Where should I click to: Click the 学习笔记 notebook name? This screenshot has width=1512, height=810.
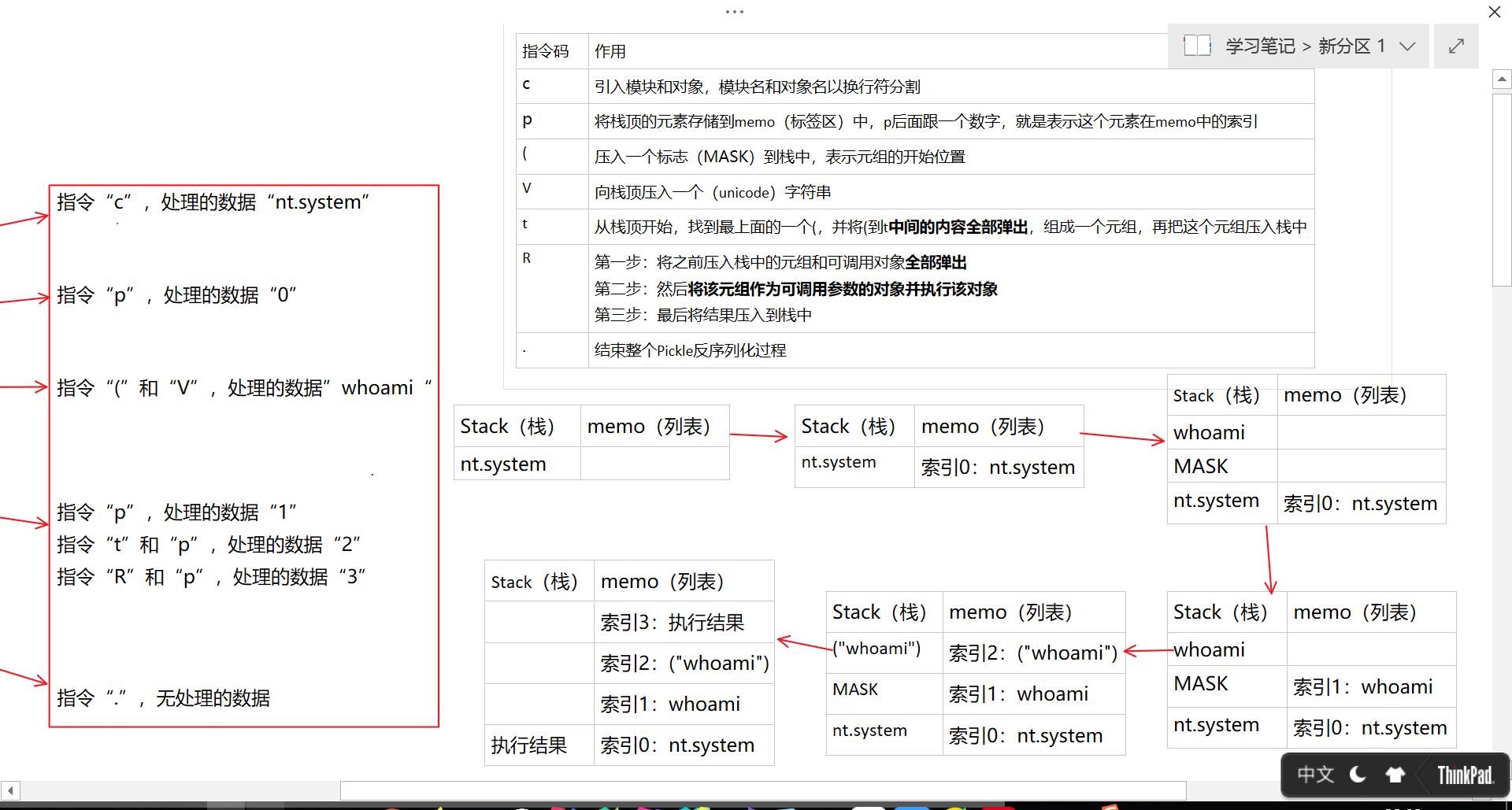click(x=1260, y=46)
